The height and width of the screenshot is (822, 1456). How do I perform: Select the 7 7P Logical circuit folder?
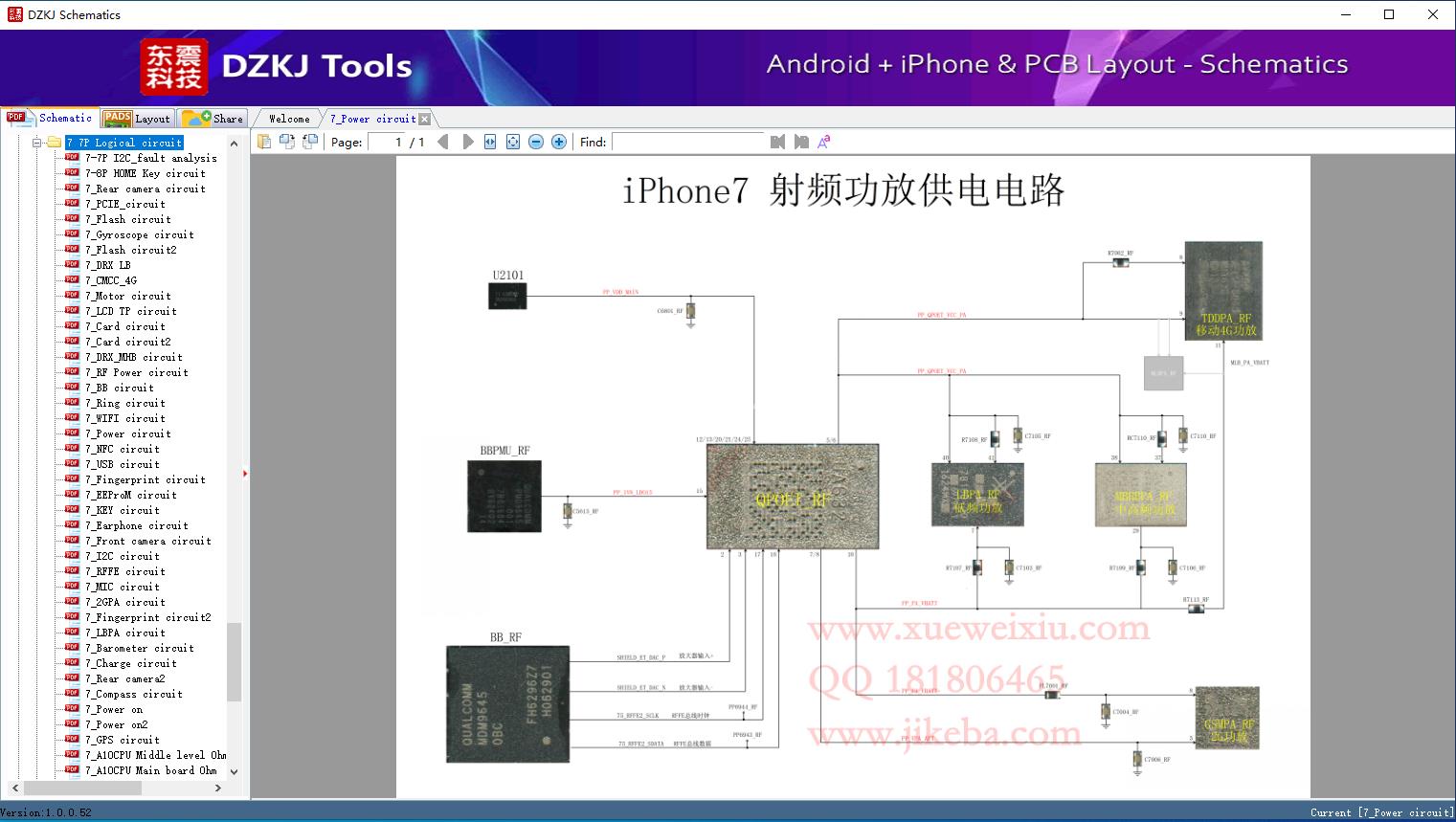point(124,143)
